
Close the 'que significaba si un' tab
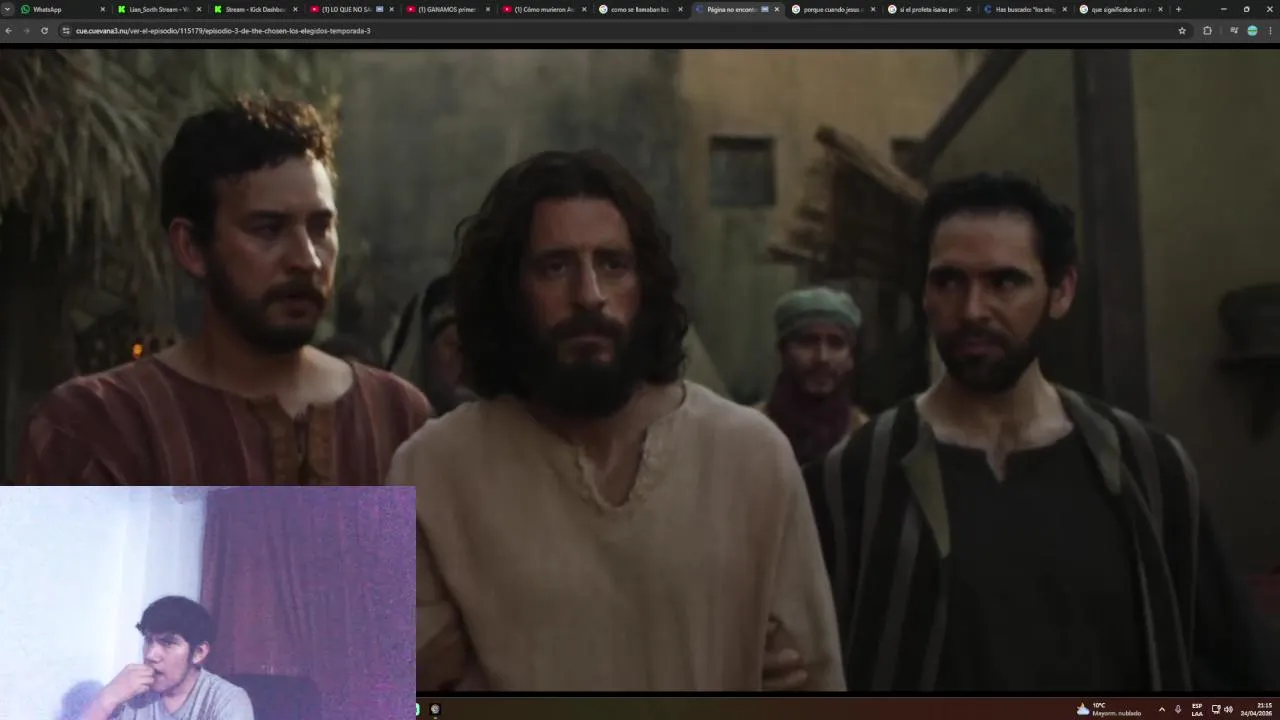(x=1160, y=9)
